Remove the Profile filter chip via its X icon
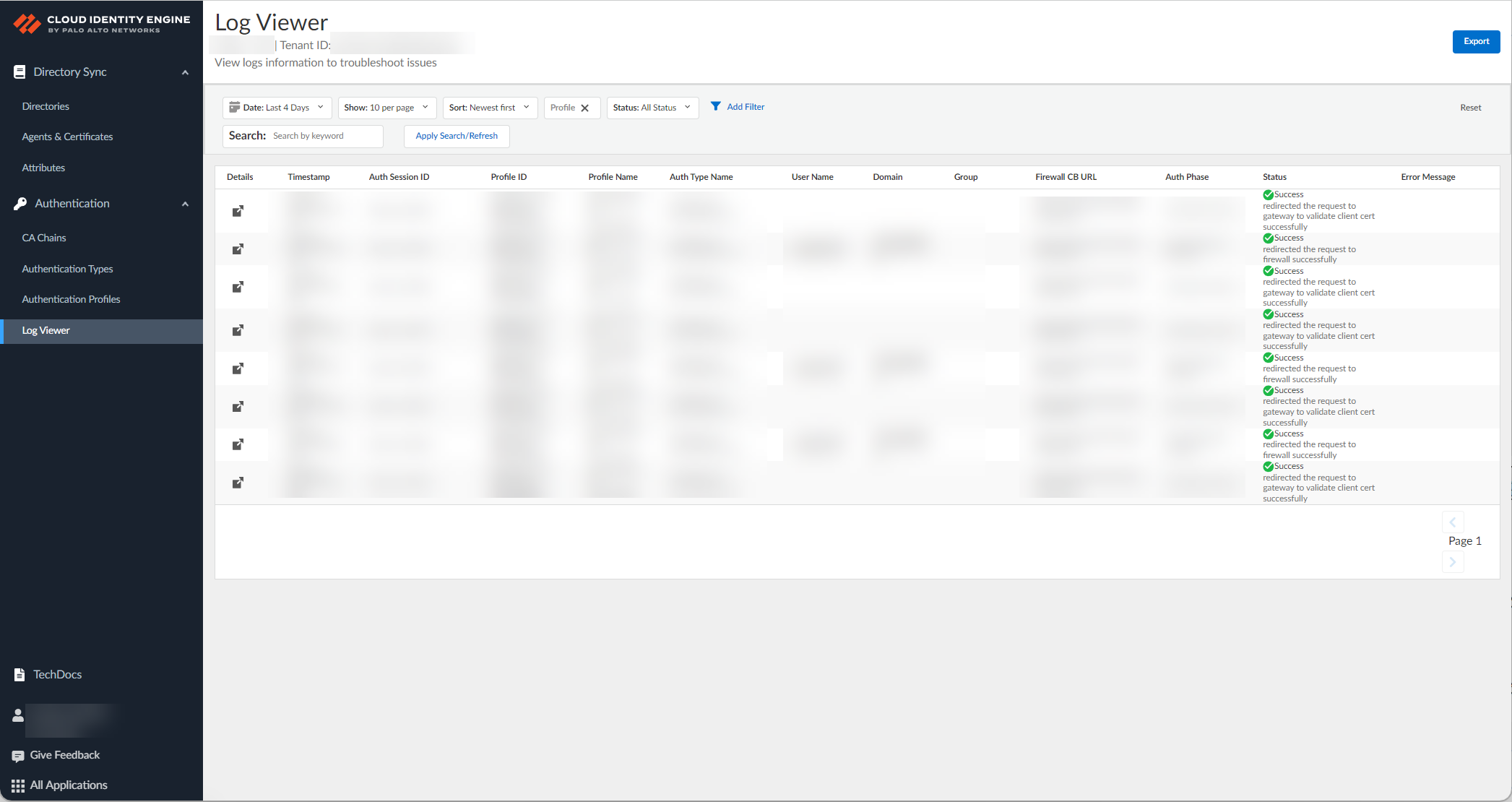 (x=586, y=107)
